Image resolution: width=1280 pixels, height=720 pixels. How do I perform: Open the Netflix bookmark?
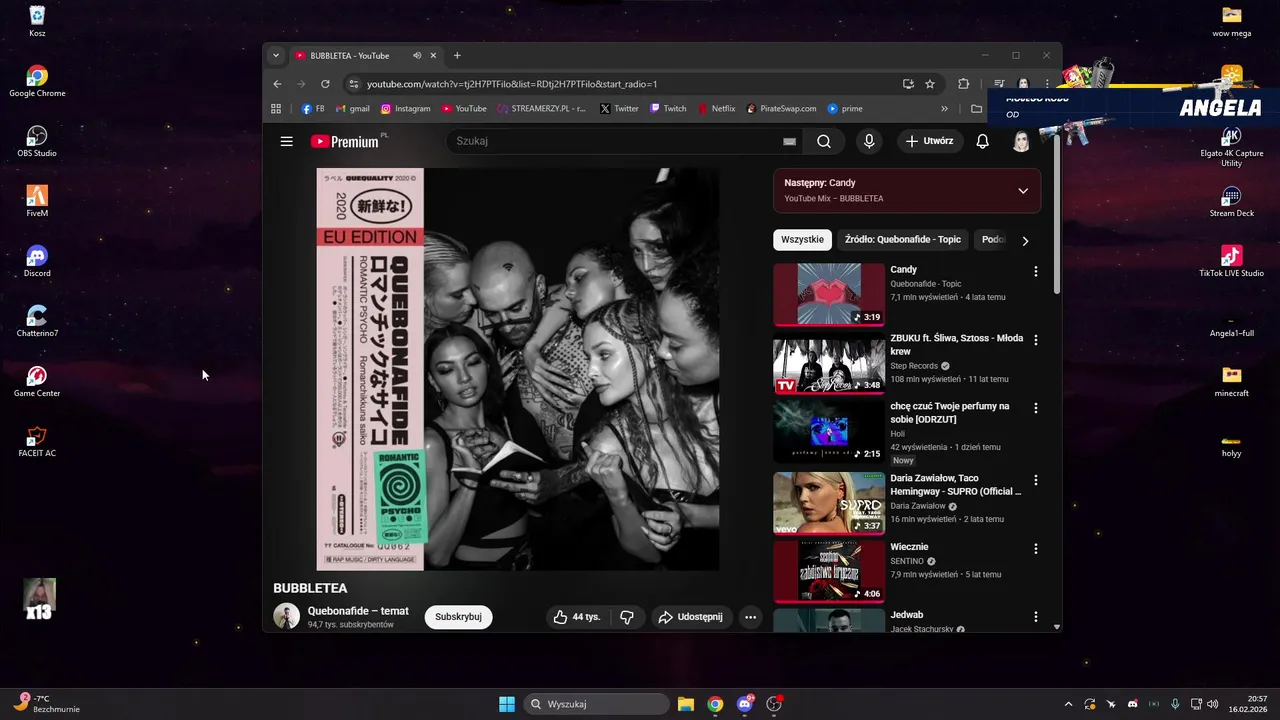715,108
